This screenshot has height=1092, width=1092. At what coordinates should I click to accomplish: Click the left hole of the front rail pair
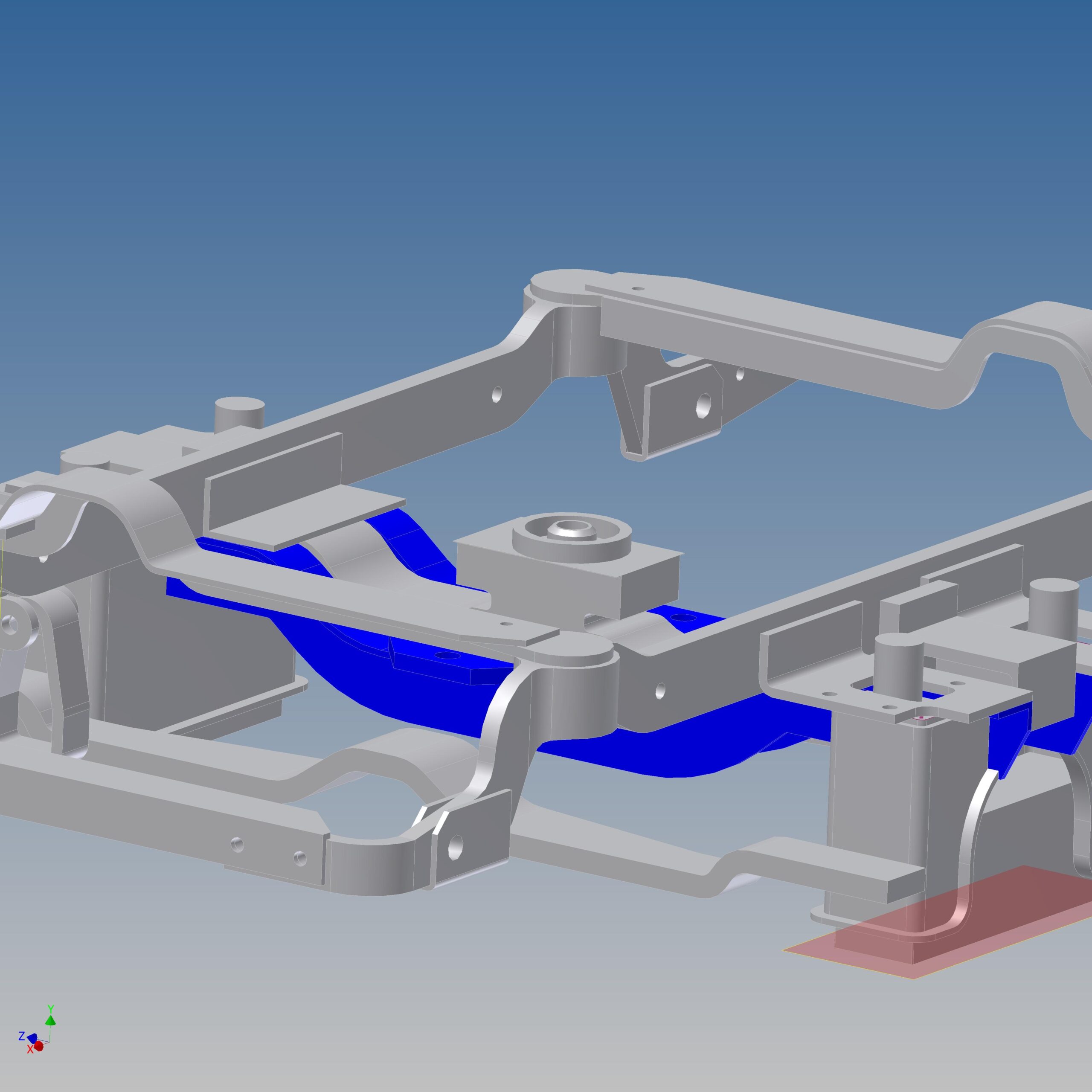click(238, 845)
